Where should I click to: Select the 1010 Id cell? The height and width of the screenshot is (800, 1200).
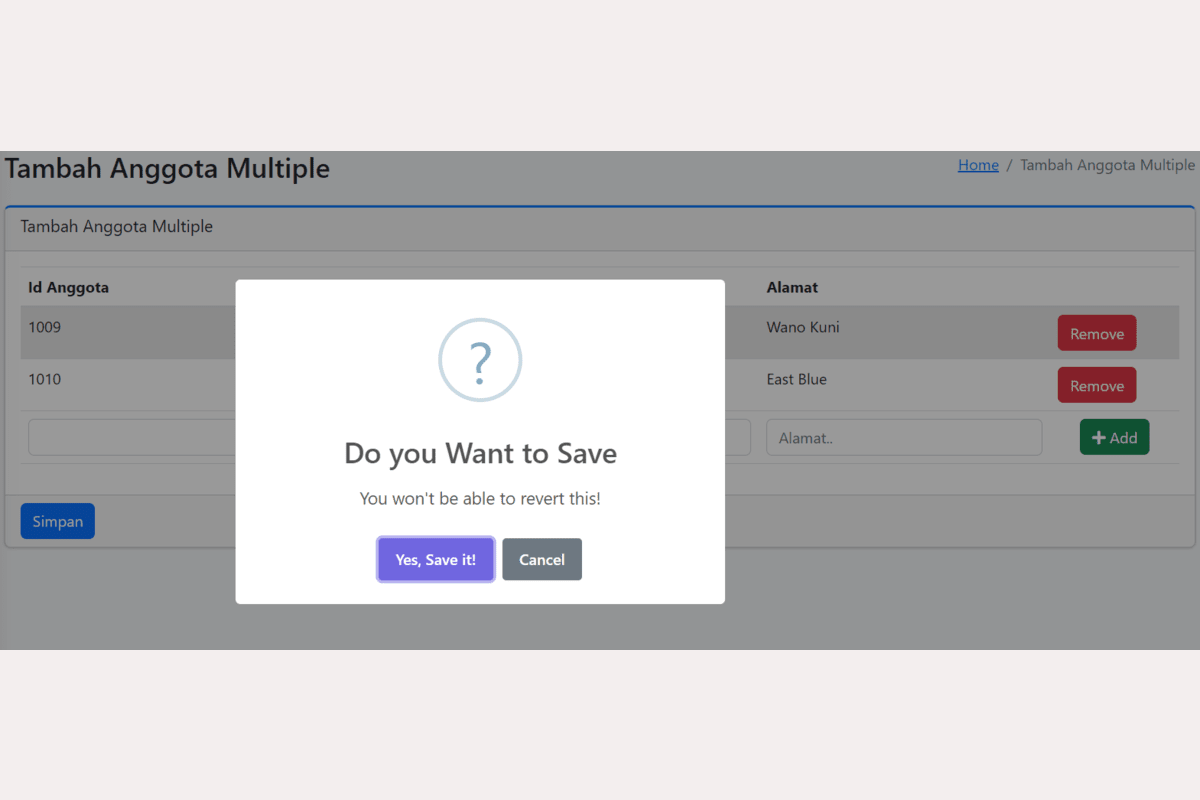point(45,379)
